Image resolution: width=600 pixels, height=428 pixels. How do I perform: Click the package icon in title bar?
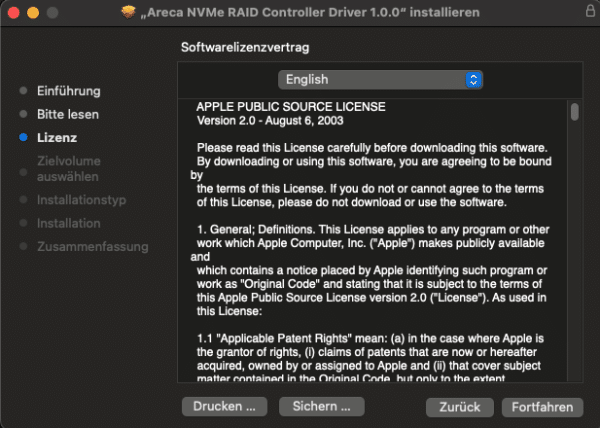[129, 12]
